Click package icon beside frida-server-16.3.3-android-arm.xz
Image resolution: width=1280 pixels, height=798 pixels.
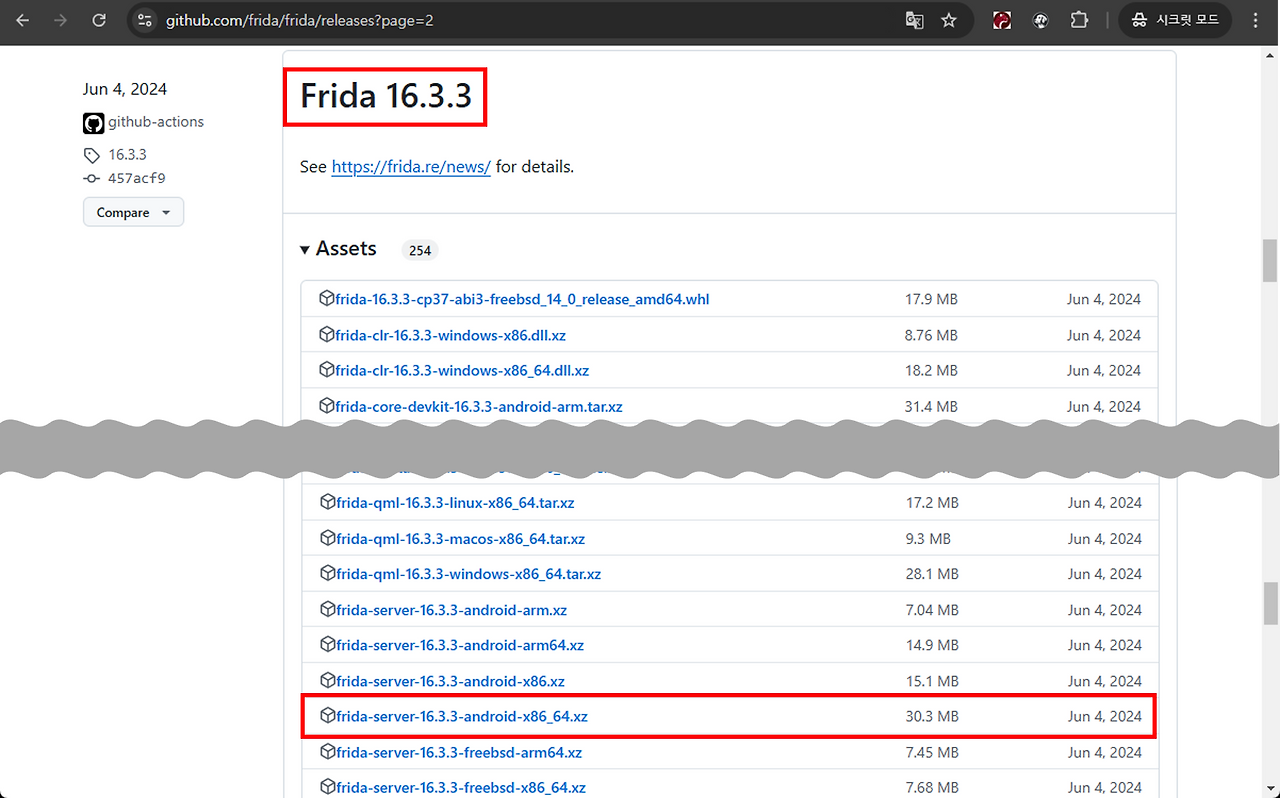[x=326, y=609]
